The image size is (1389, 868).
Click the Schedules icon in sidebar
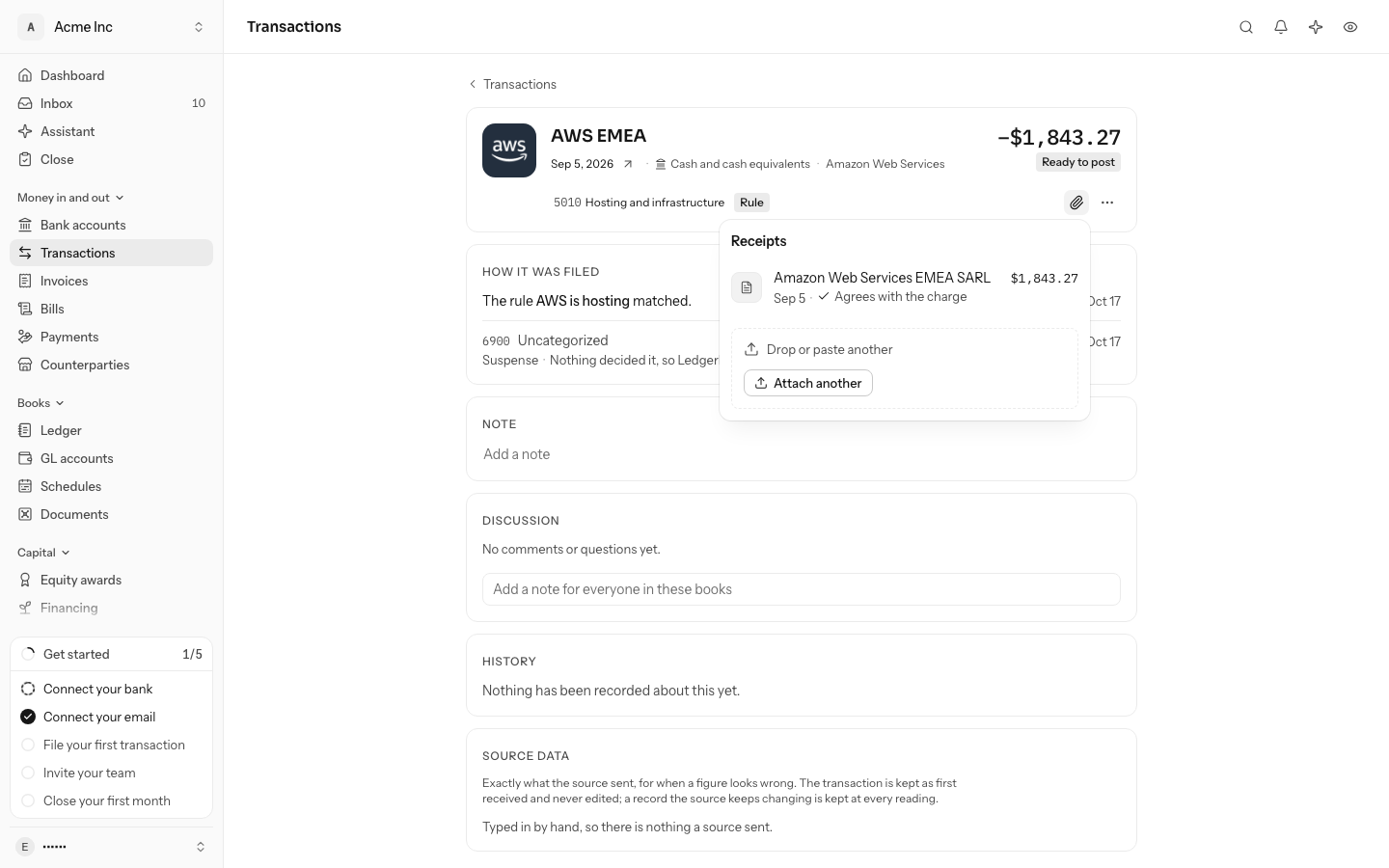[25, 486]
